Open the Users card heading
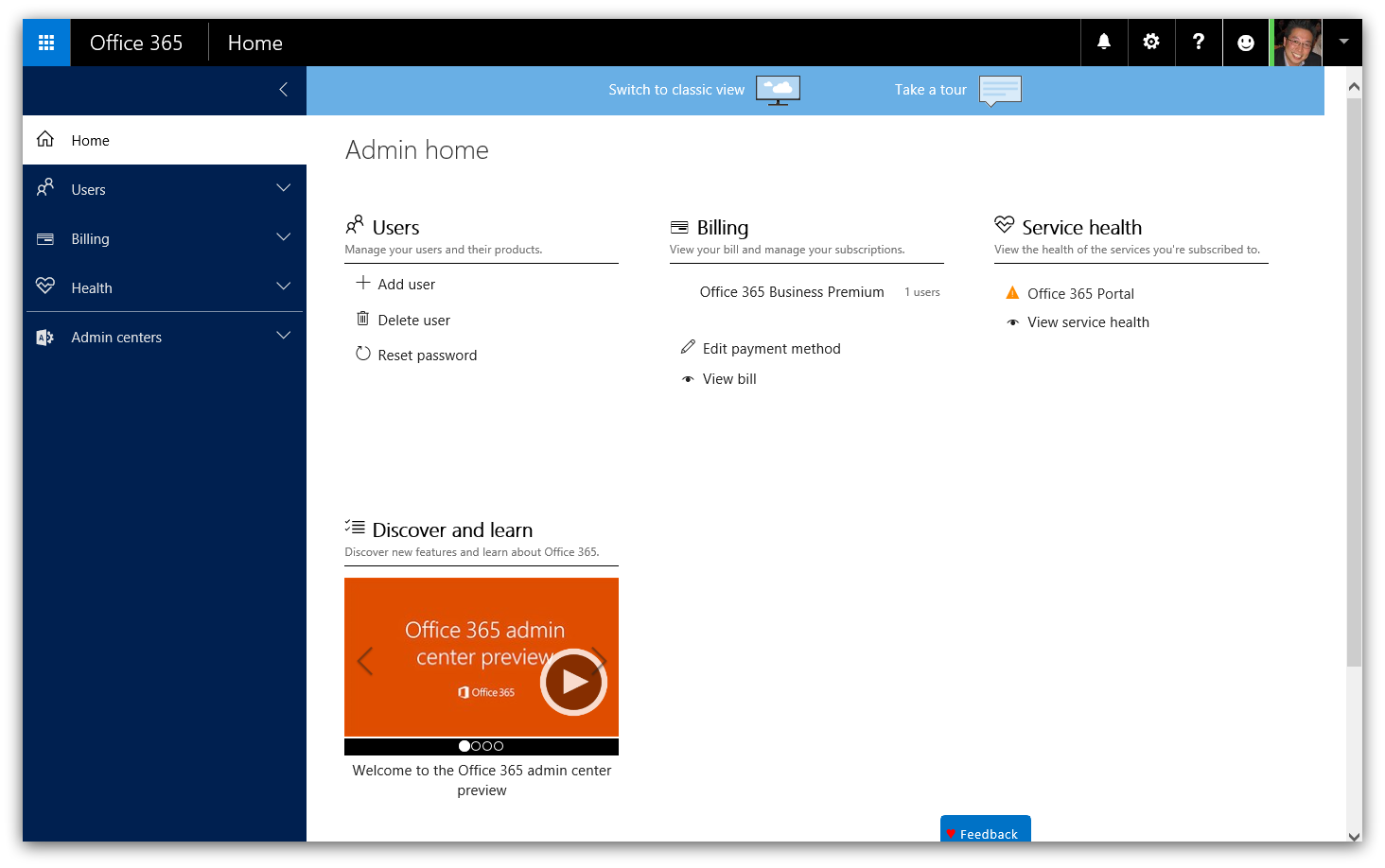The width and height of the screenshot is (1385, 868). [x=395, y=227]
